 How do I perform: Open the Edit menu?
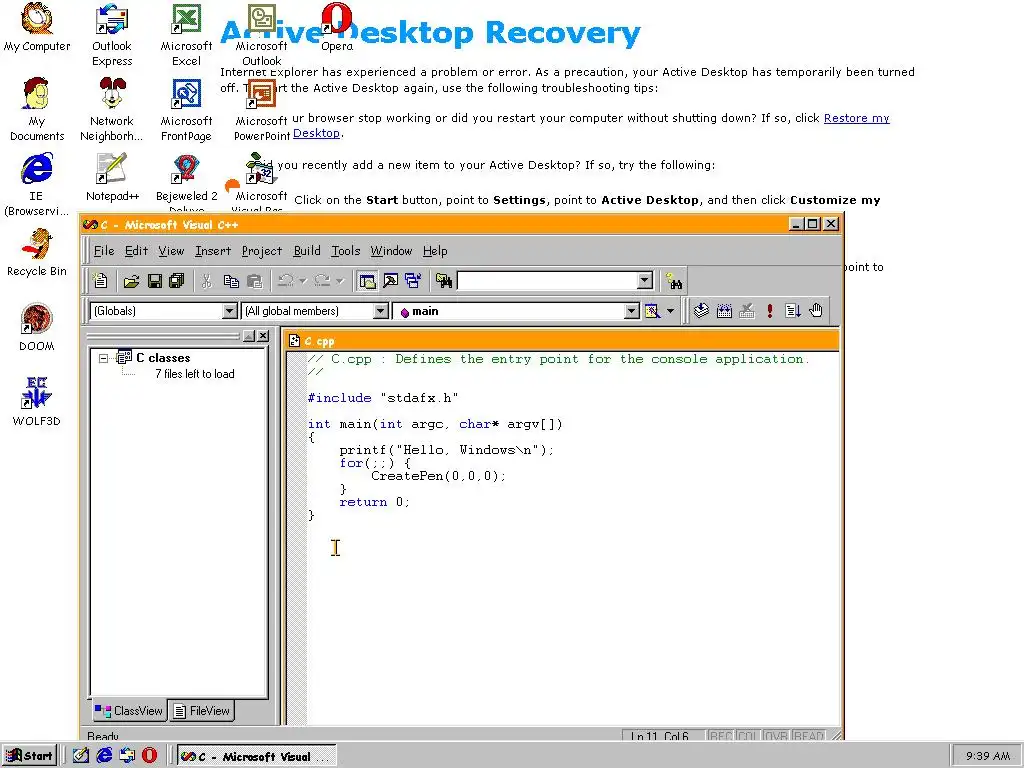(x=136, y=251)
